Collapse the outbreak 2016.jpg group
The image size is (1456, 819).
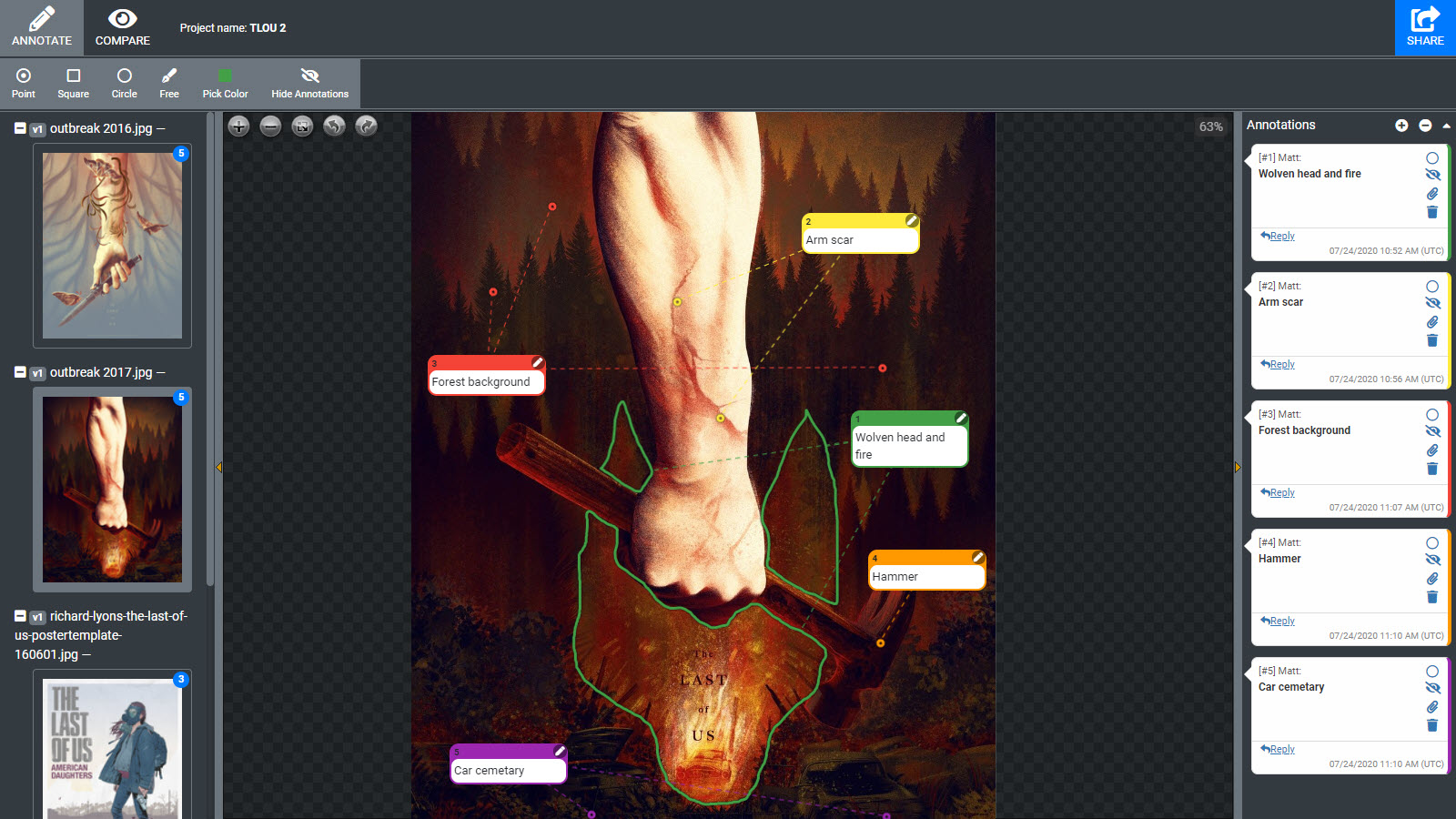[20, 128]
